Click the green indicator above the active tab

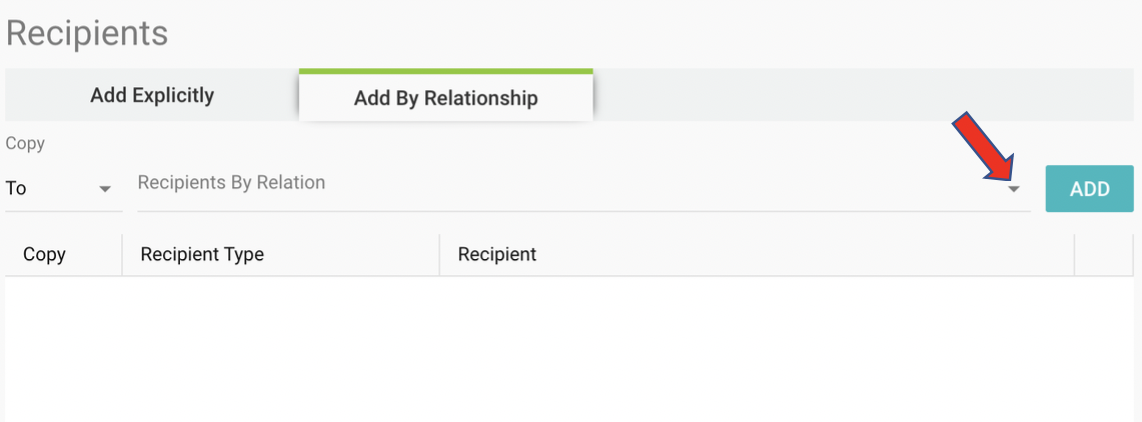446,71
